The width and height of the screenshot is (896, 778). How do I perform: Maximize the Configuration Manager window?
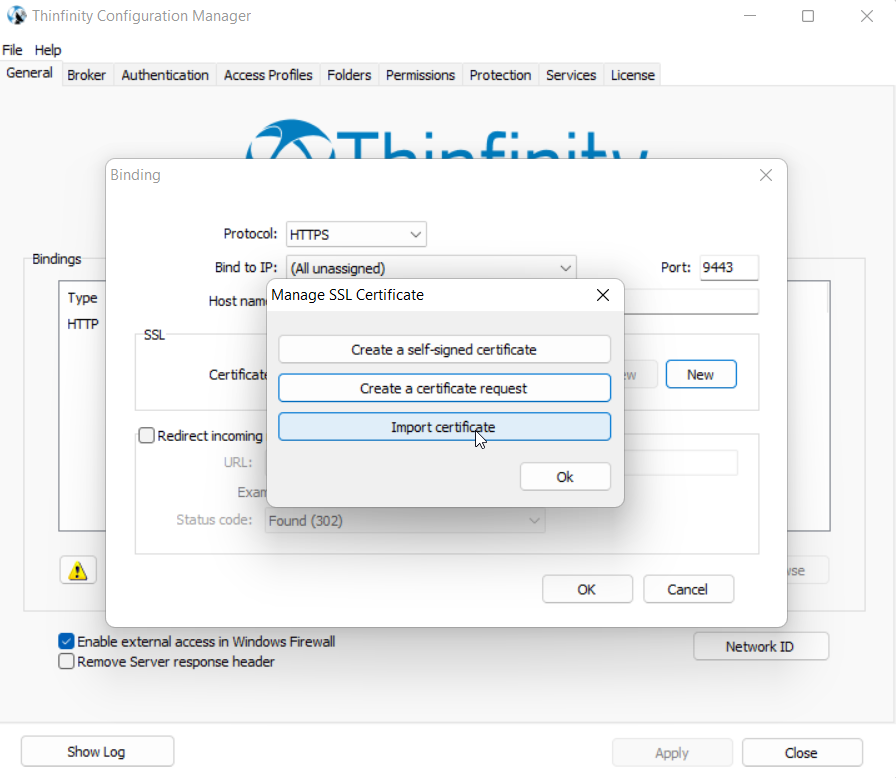807,16
